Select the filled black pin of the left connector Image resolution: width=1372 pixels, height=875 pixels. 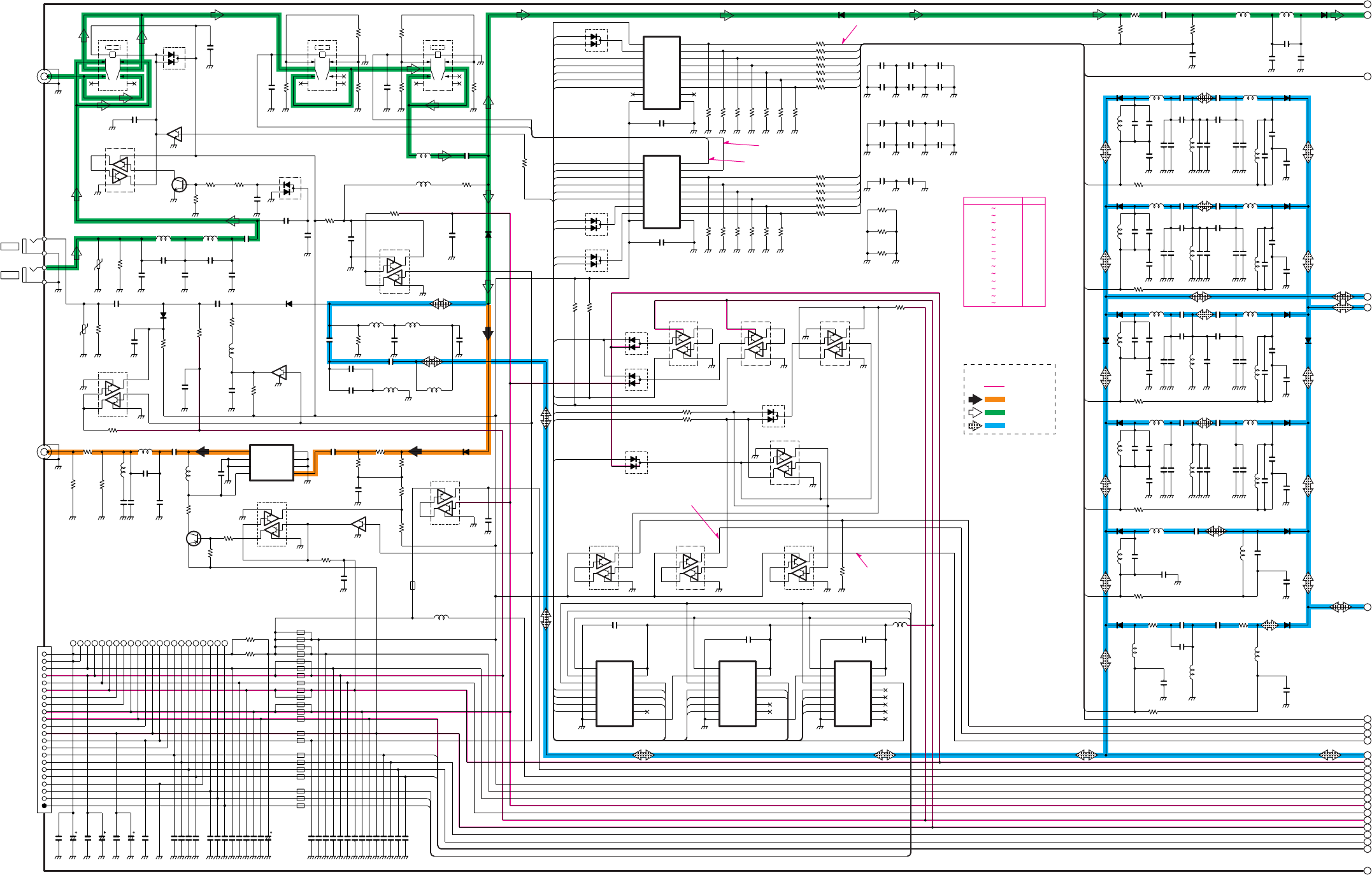pyautogui.click(x=44, y=806)
